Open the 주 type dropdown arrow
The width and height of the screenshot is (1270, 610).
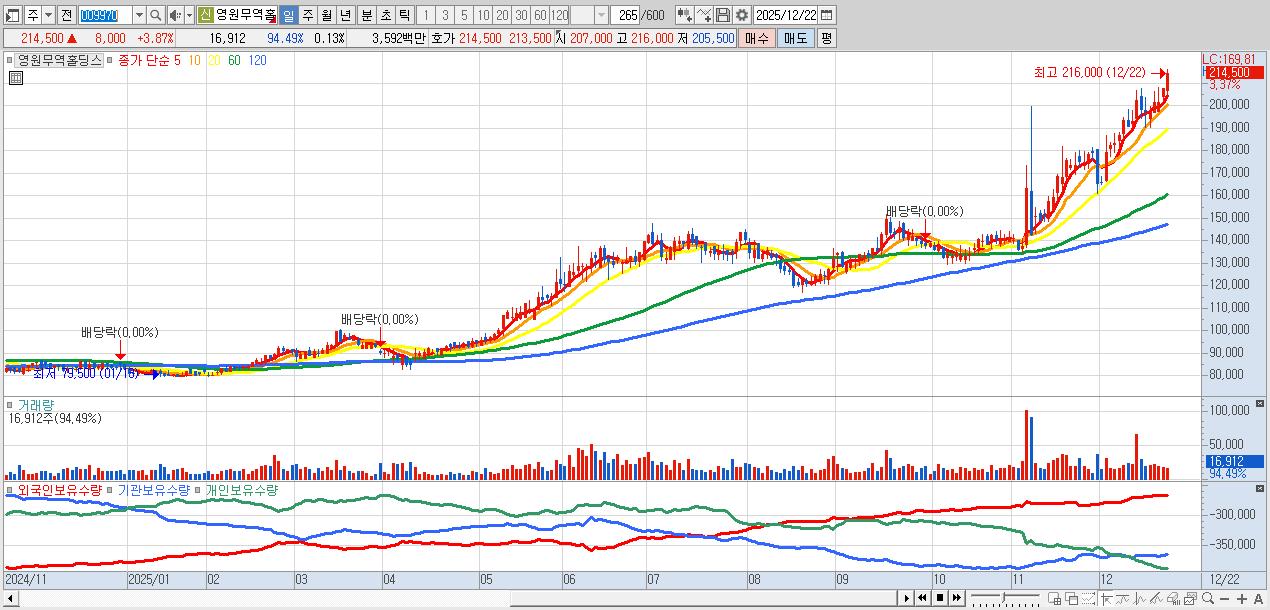point(49,15)
